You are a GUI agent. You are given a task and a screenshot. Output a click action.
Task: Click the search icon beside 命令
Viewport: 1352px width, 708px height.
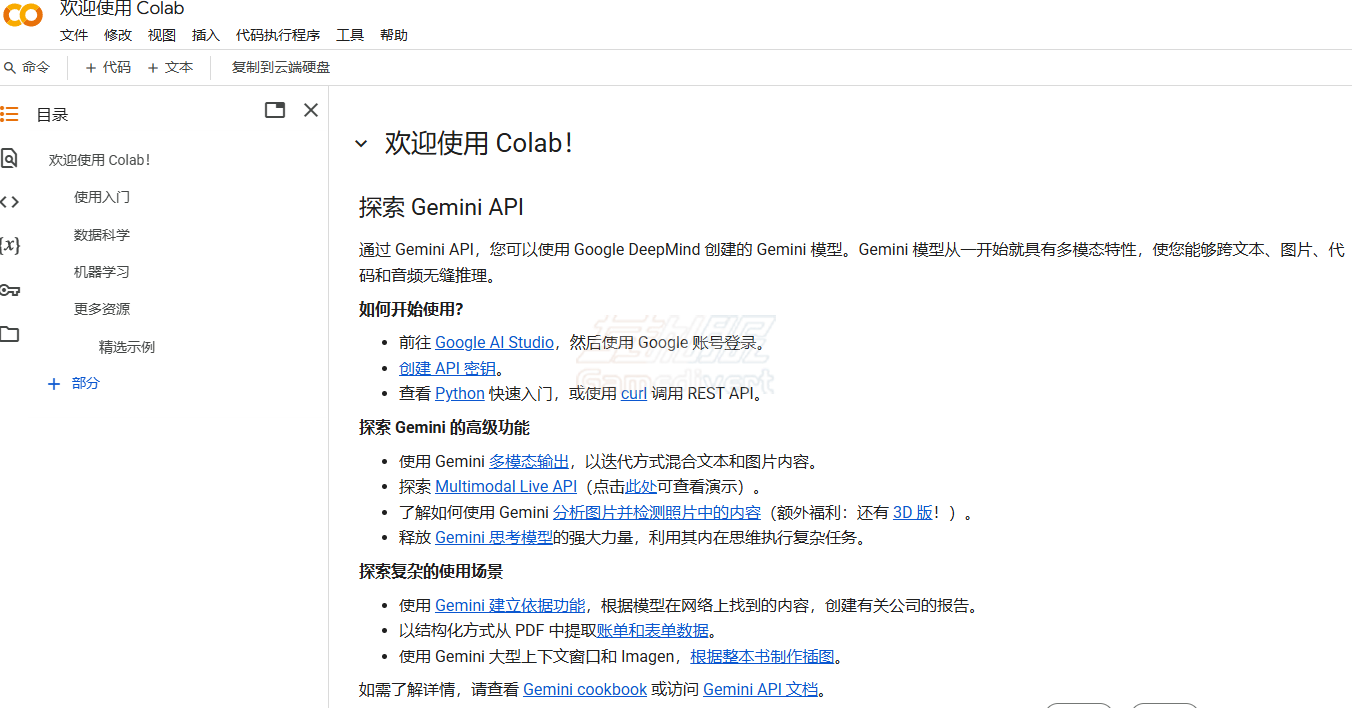[10, 67]
